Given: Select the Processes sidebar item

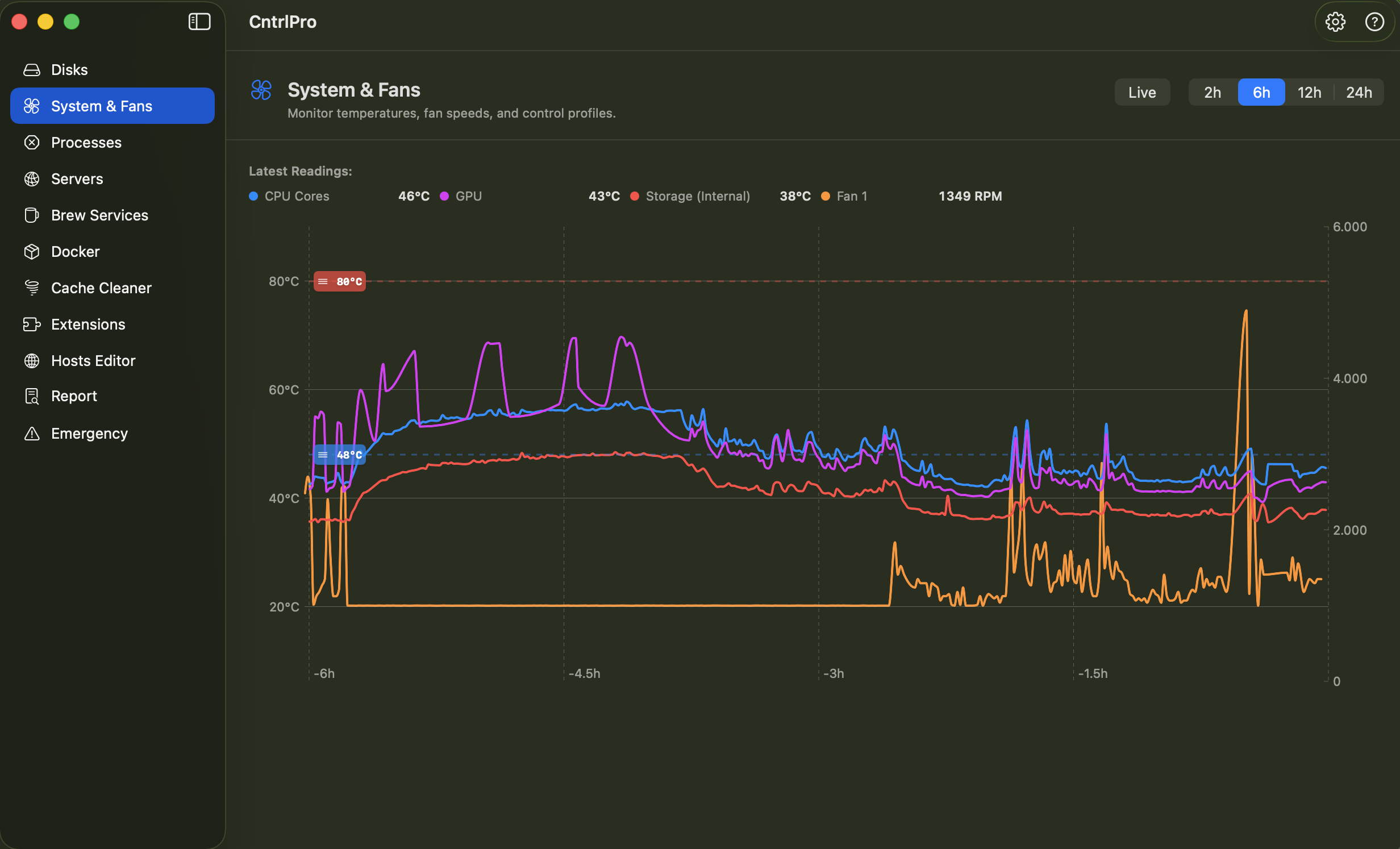Looking at the screenshot, I should pos(113,143).
